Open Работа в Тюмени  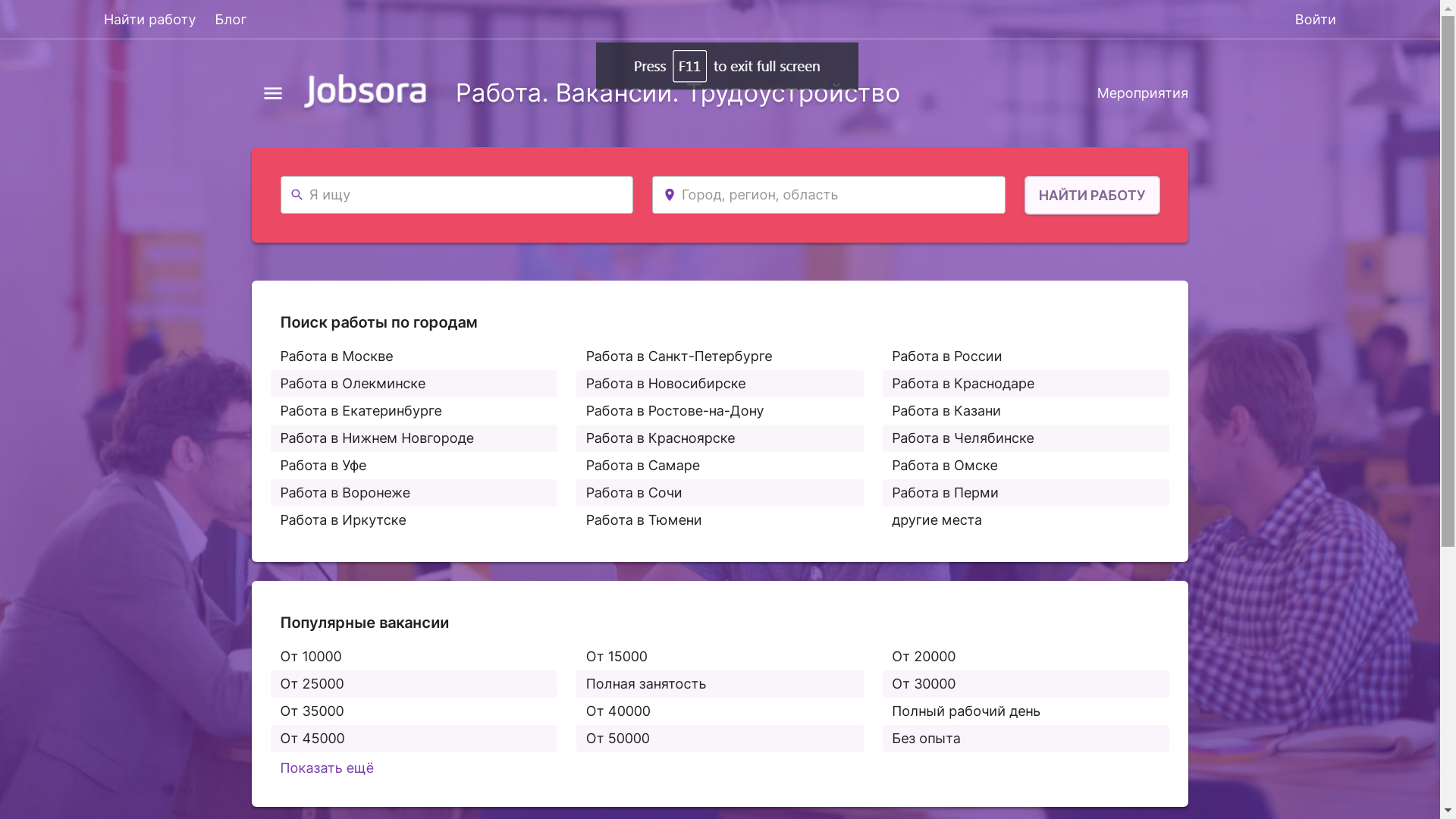tap(644, 520)
